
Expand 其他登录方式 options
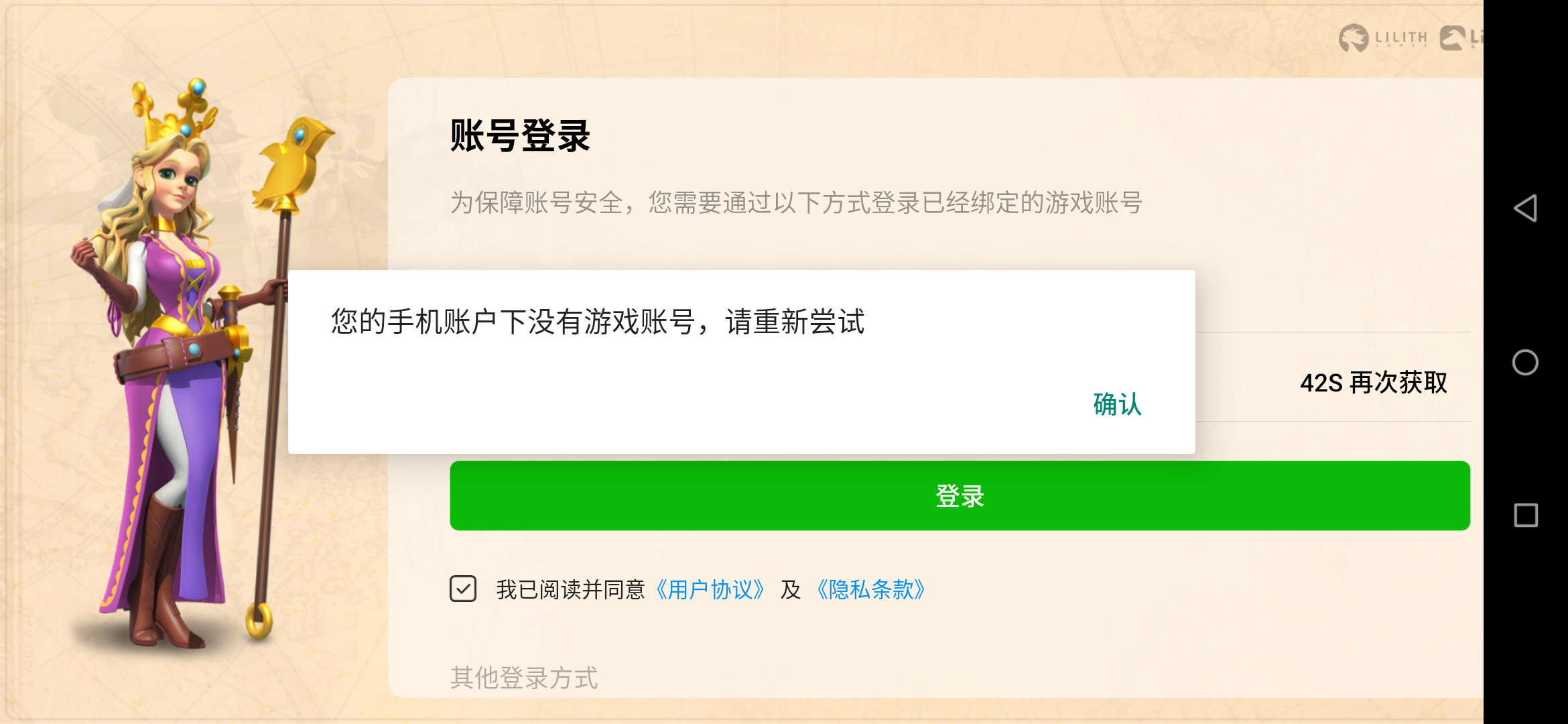pos(524,678)
